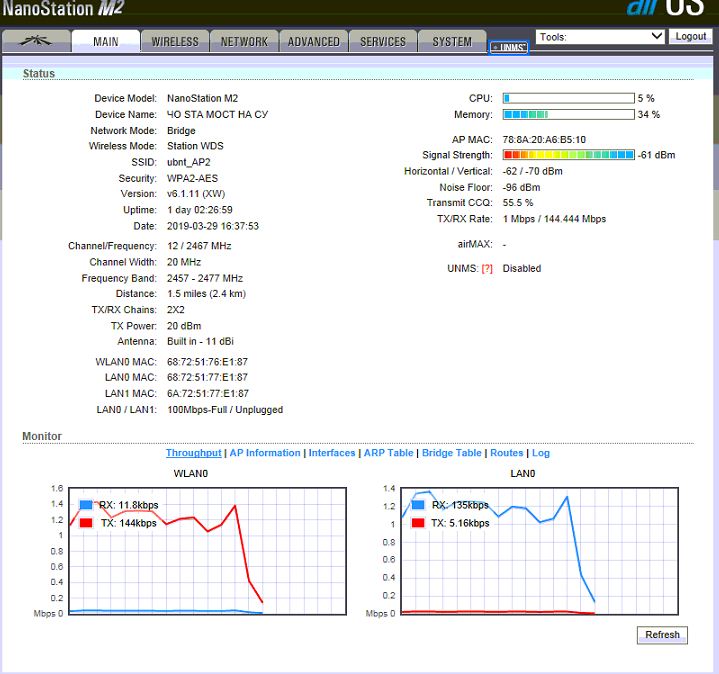The image size is (719, 674).
Task: Switch to the WIRELESS tab
Action: tap(175, 41)
